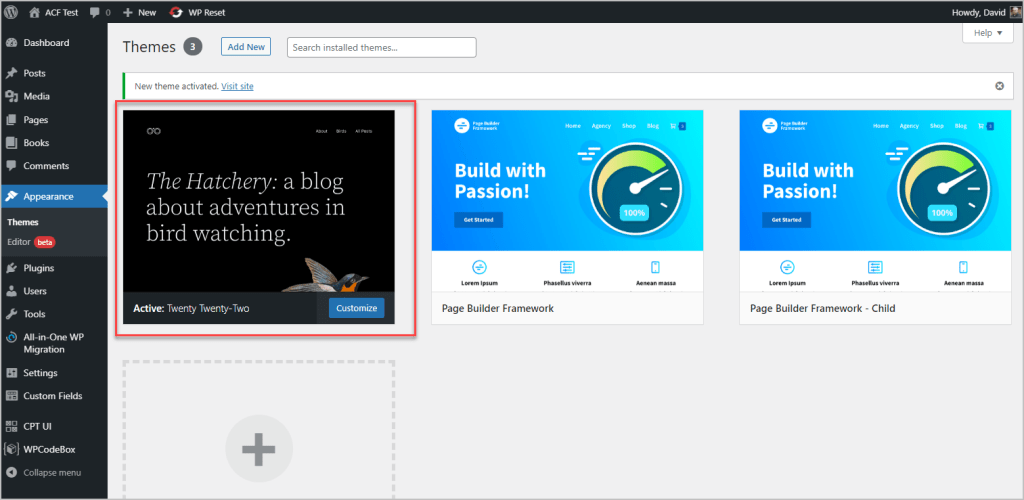Viewport: 1024px width, 500px height.
Task: Open the Settings menu label
Action: tap(40, 373)
